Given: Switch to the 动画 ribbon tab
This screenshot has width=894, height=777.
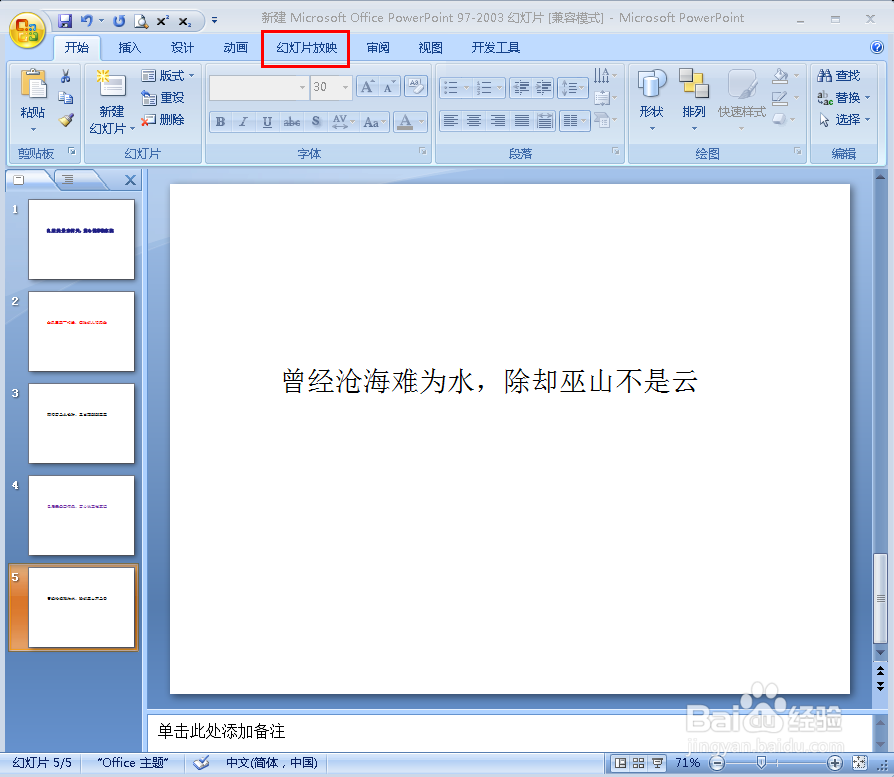Looking at the screenshot, I should click(235, 48).
